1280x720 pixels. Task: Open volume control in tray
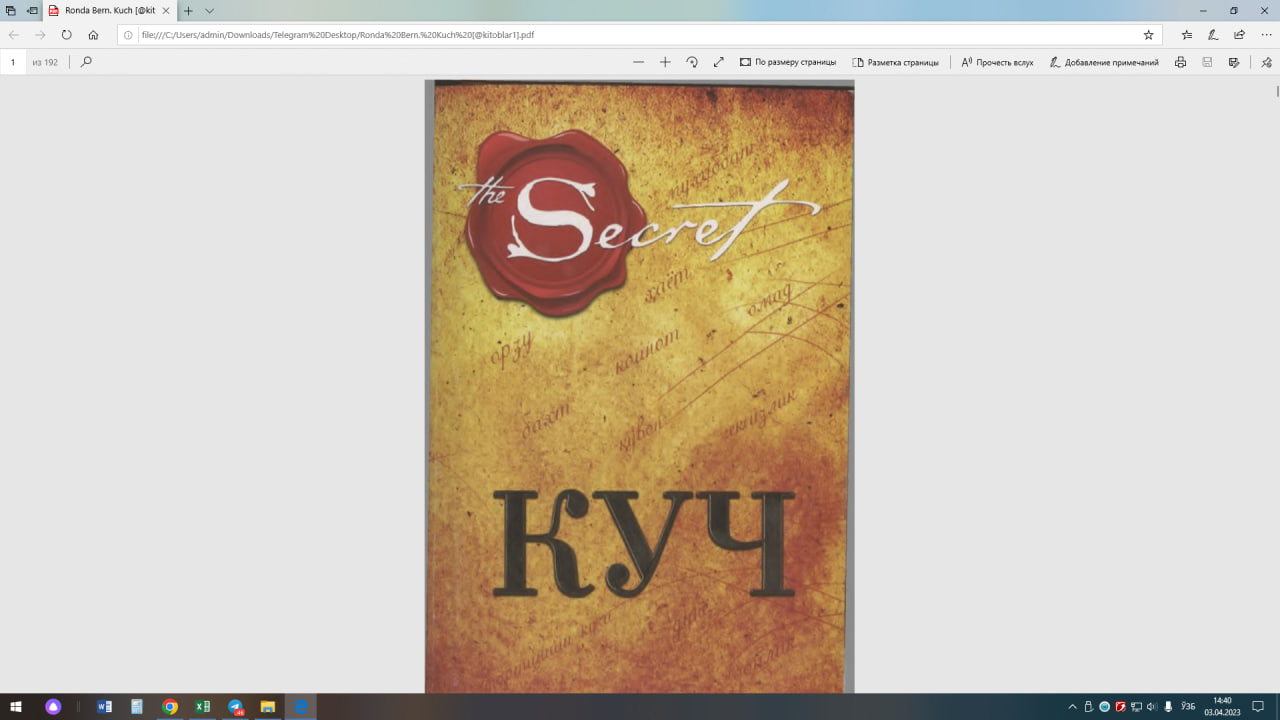1152,707
